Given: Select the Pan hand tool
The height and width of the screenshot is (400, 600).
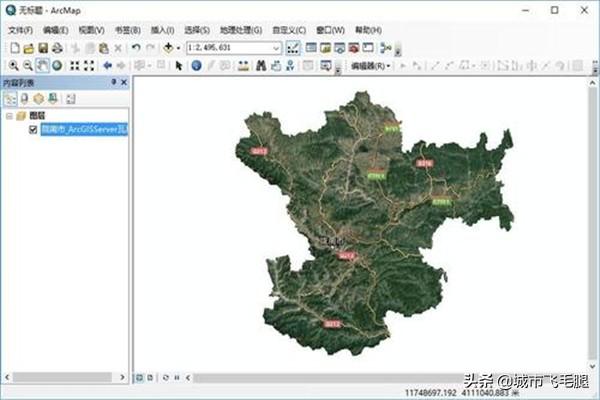Looking at the screenshot, I should [42, 66].
